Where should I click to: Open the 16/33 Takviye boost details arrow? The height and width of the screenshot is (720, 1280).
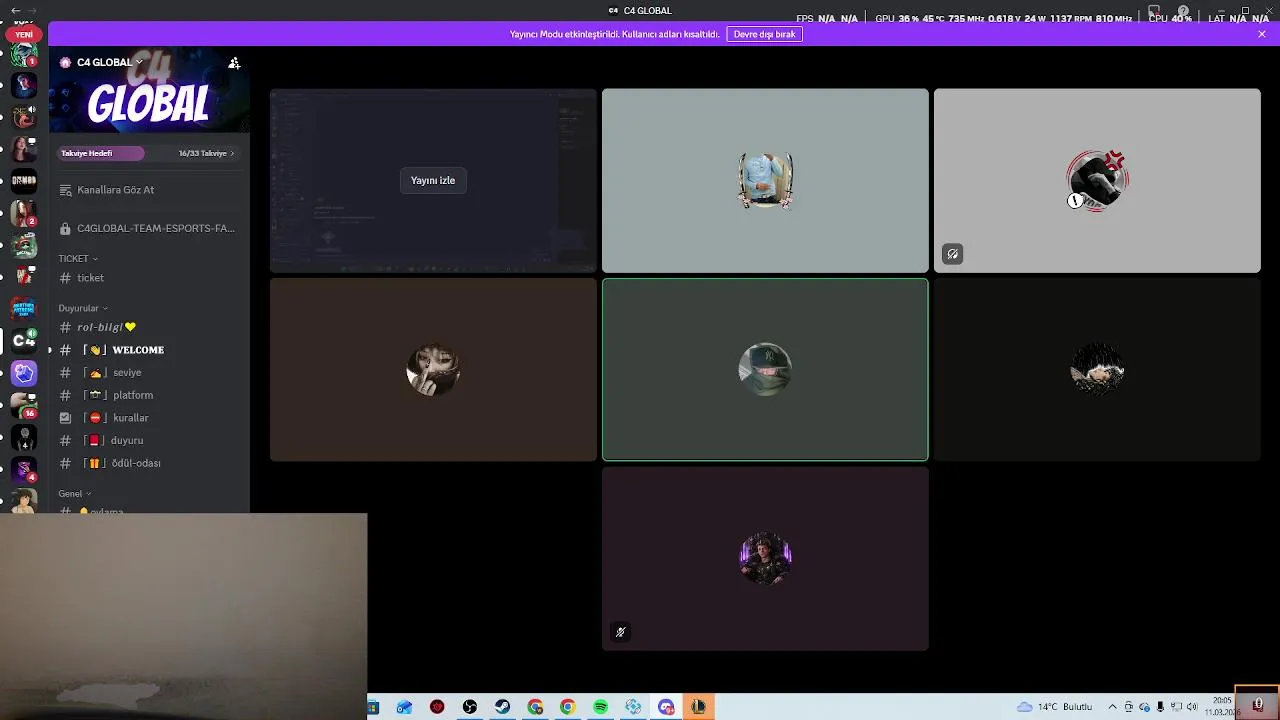232,153
